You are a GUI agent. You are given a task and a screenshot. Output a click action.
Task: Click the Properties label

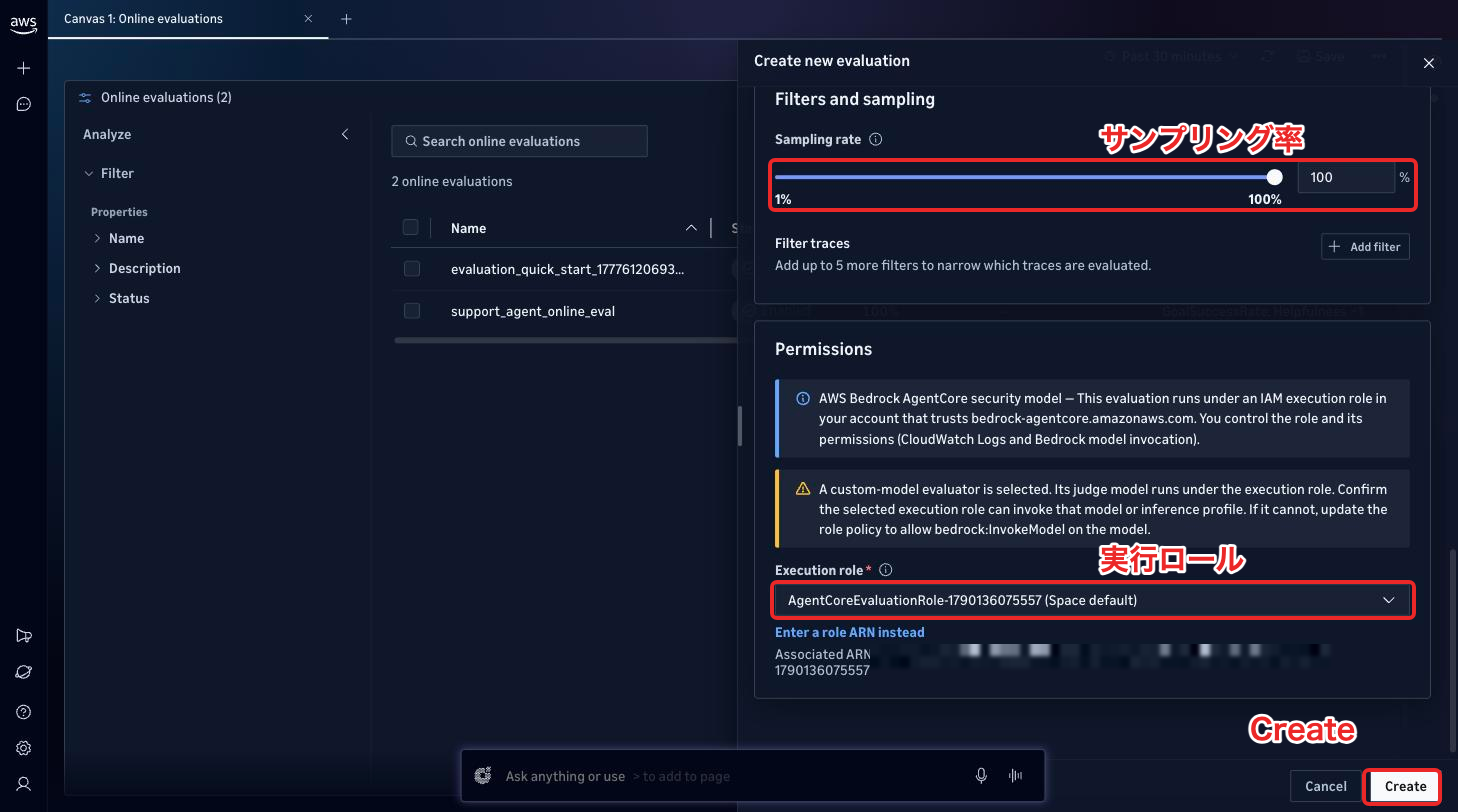(x=119, y=212)
